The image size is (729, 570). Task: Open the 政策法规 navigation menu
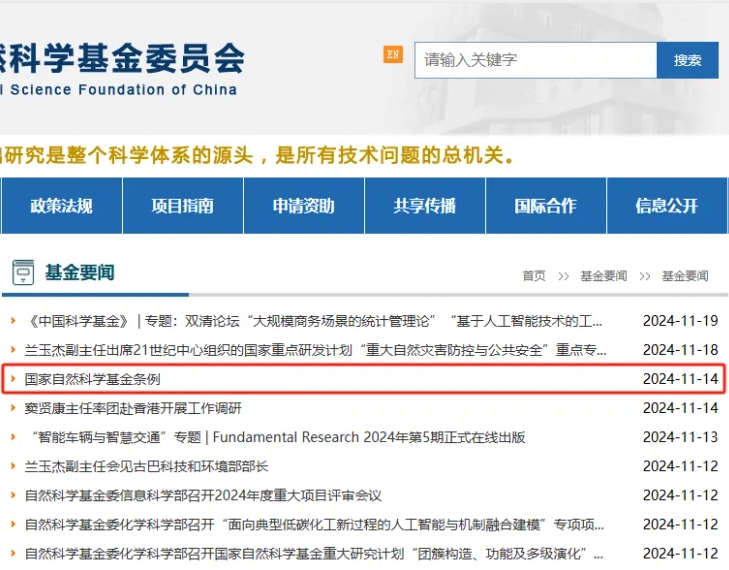point(61,206)
